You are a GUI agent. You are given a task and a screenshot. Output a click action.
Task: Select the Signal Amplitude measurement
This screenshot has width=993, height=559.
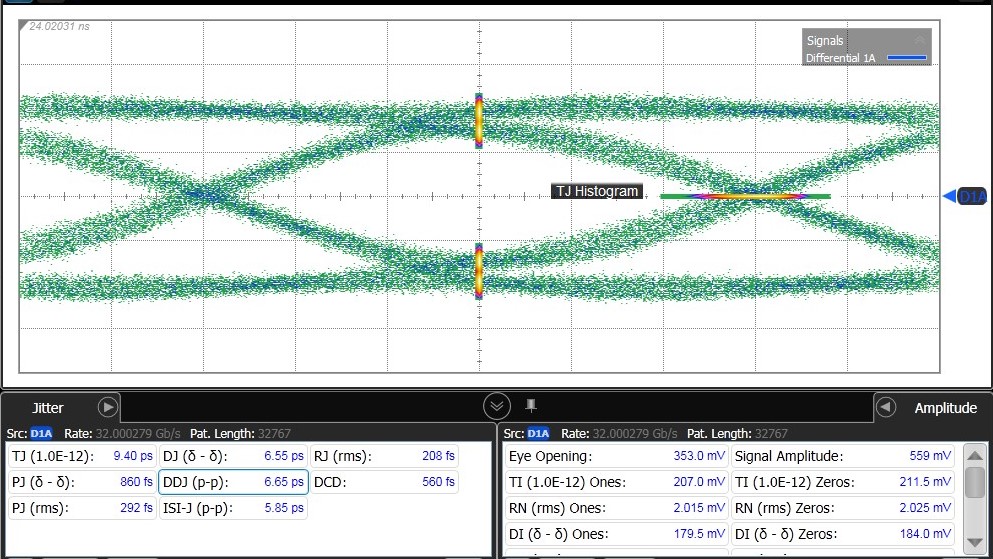click(x=843, y=456)
